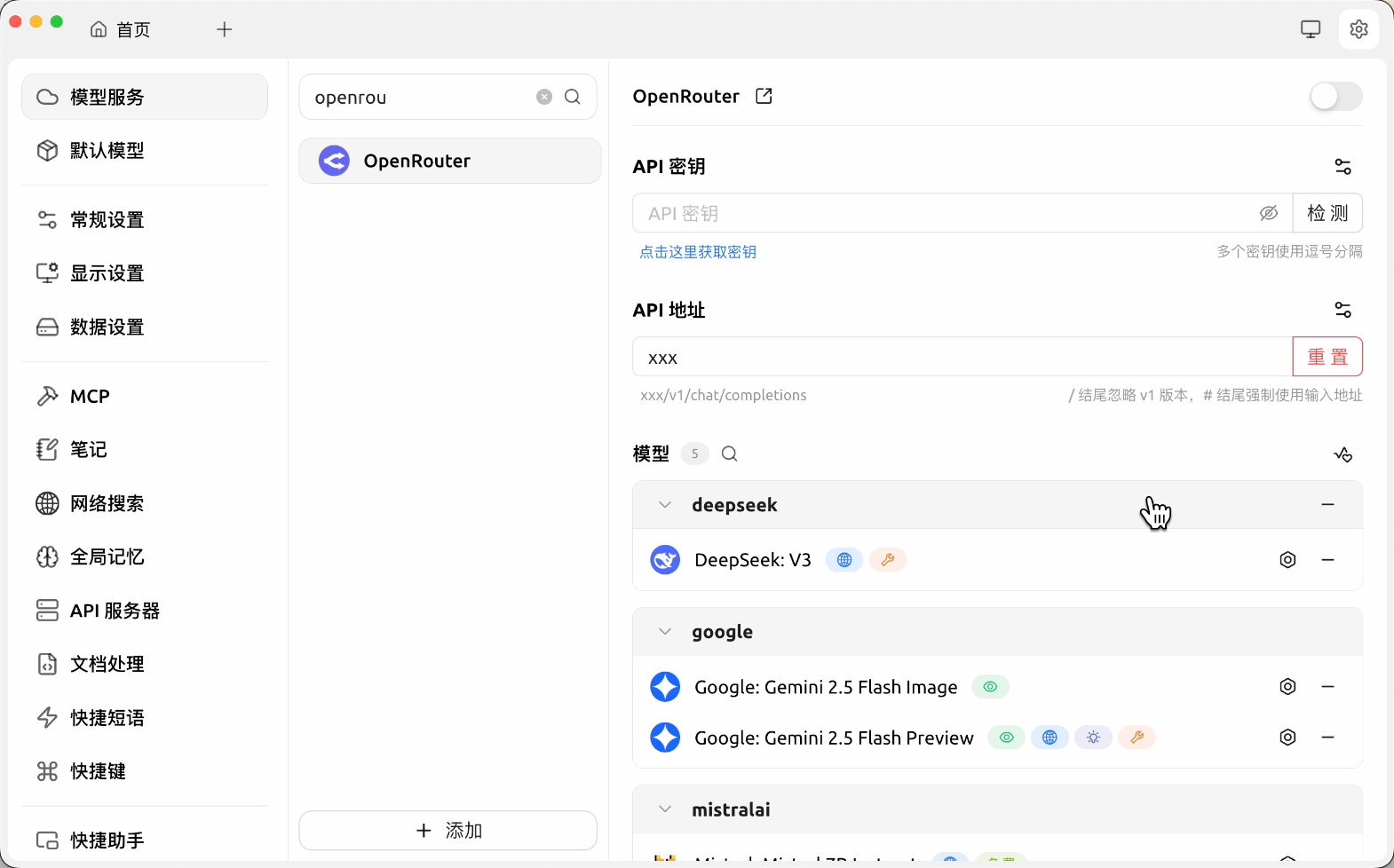This screenshot has width=1394, height=868.
Task: Open 常规设置 settings section
Action: click(145, 219)
